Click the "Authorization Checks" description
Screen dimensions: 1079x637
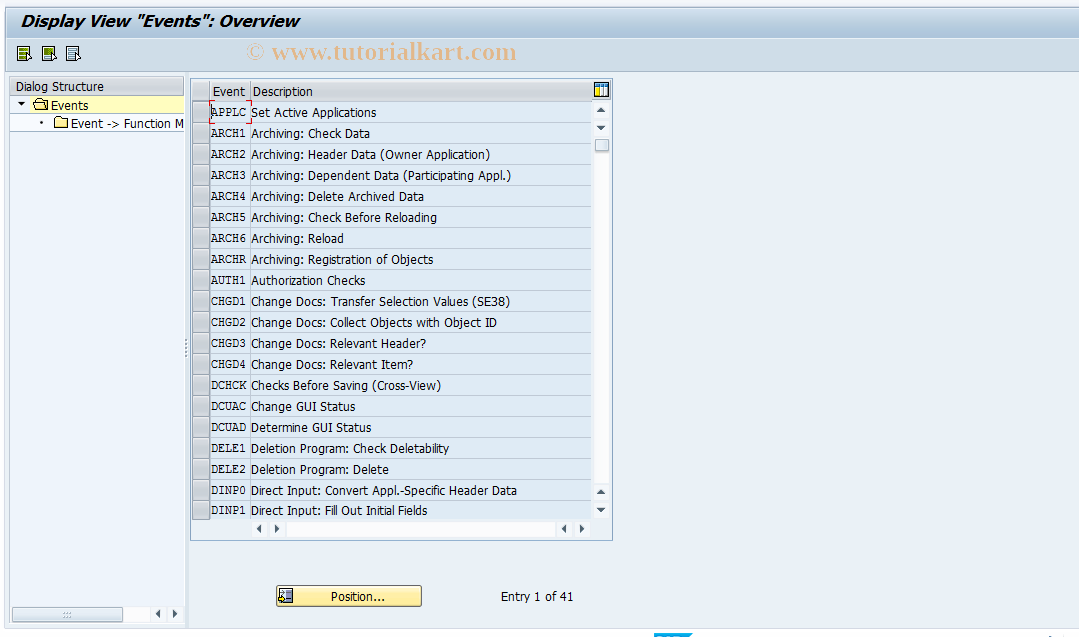pos(308,281)
